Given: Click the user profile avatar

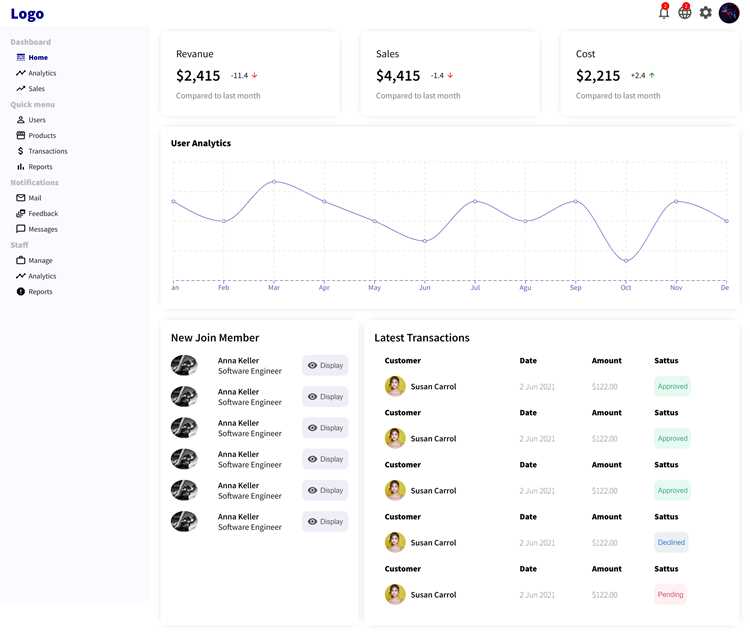Looking at the screenshot, I should point(729,12).
